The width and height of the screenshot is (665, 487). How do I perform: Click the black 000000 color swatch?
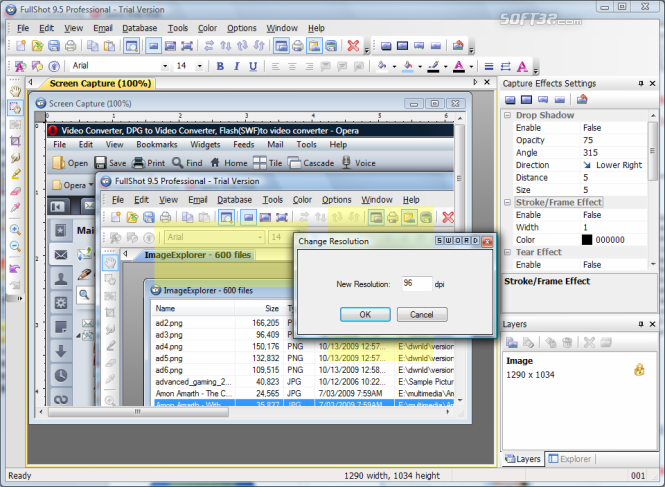click(587, 240)
